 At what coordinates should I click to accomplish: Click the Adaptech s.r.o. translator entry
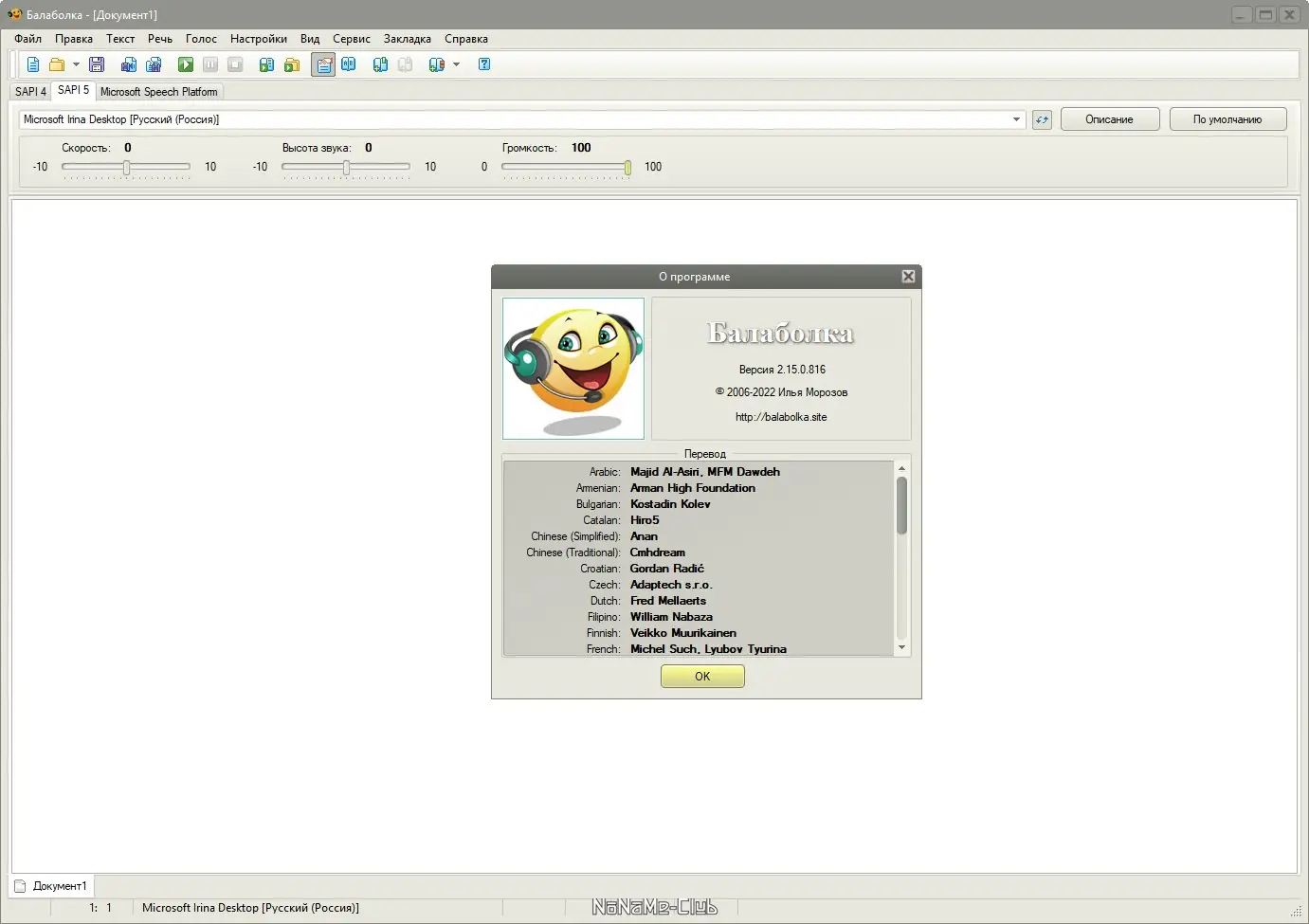(x=671, y=585)
